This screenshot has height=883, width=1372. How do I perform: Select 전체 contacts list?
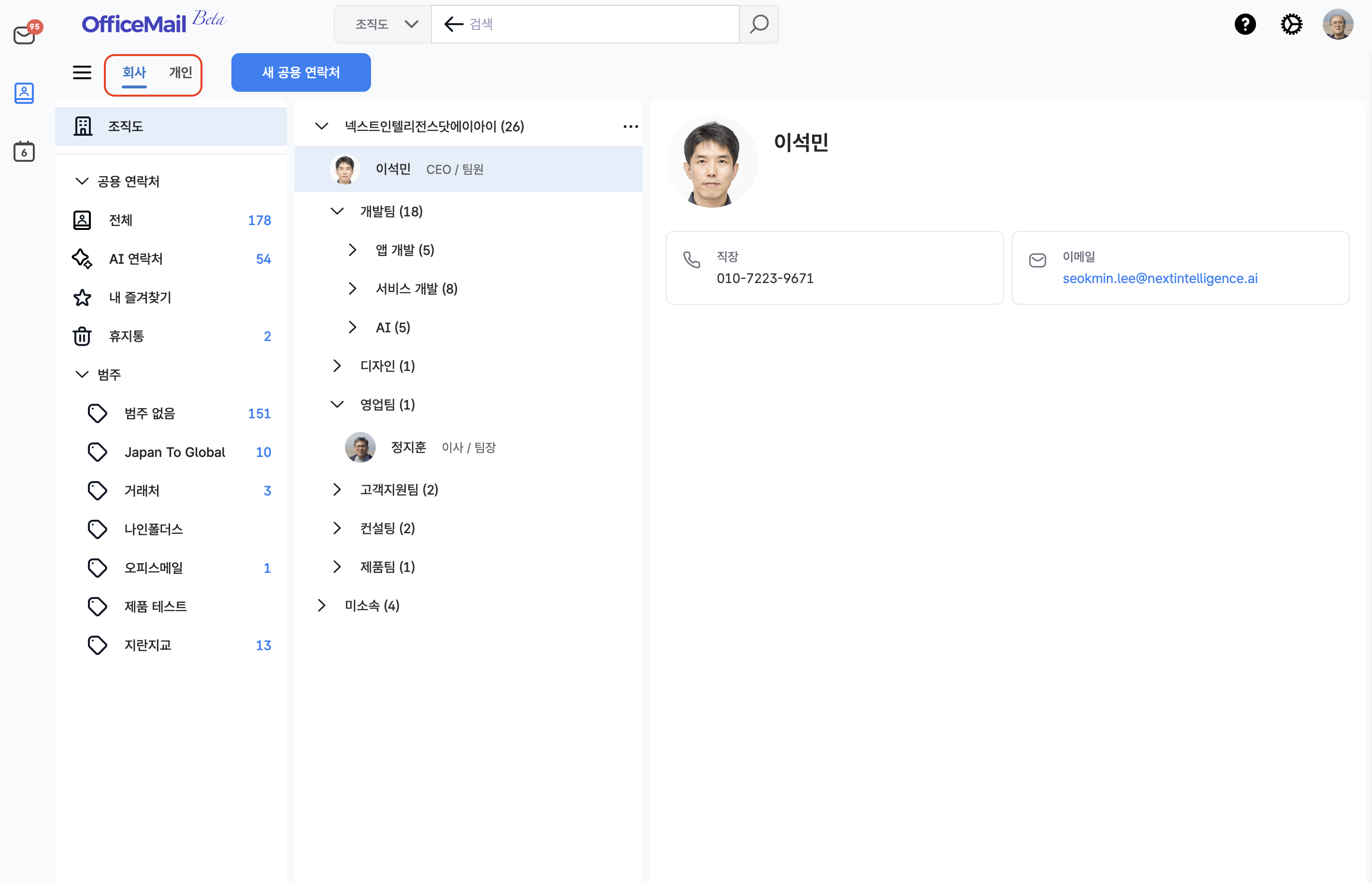click(172, 220)
